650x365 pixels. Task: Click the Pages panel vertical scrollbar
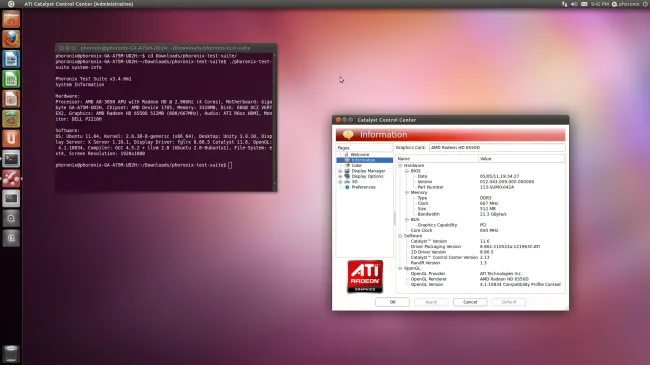click(x=394, y=218)
